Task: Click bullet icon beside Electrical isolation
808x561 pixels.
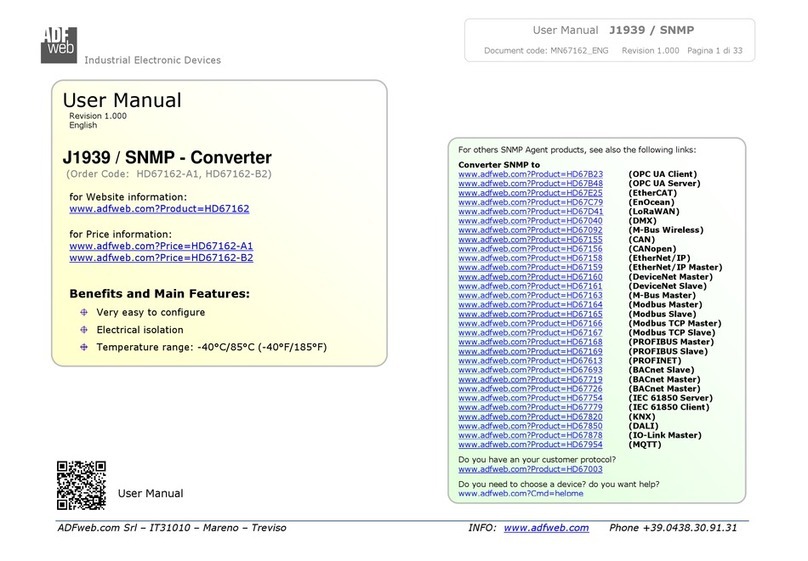Action: coord(84,330)
